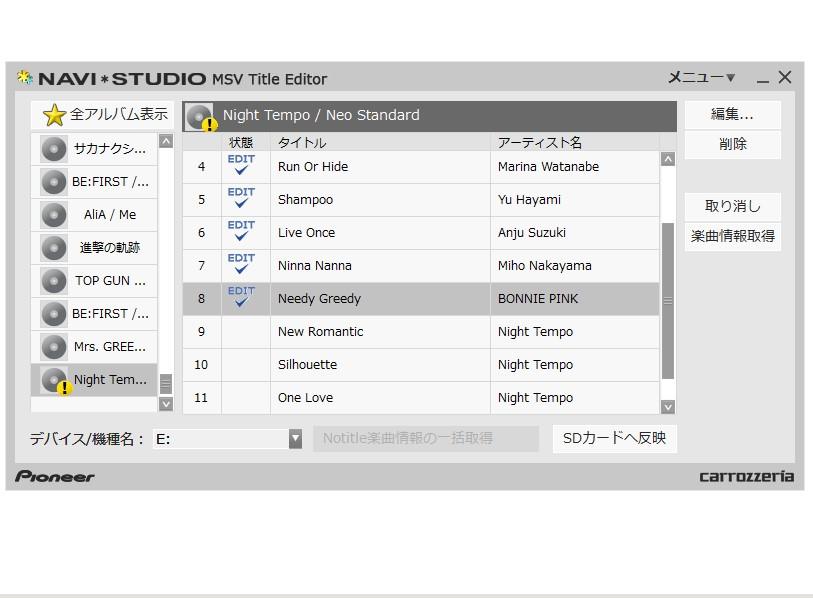
Task: Select the Mrs. GREE... album
Action: point(94,347)
